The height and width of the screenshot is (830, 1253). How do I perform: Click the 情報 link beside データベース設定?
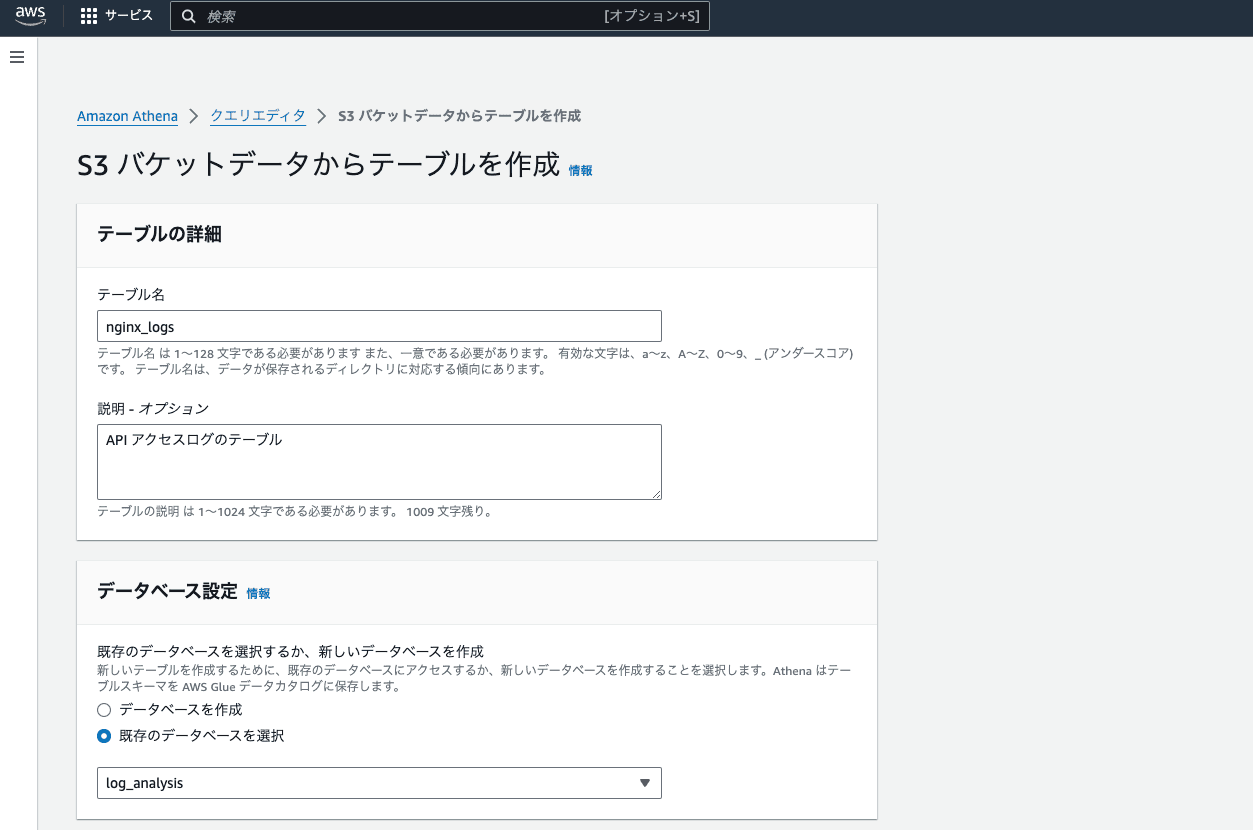click(258, 592)
